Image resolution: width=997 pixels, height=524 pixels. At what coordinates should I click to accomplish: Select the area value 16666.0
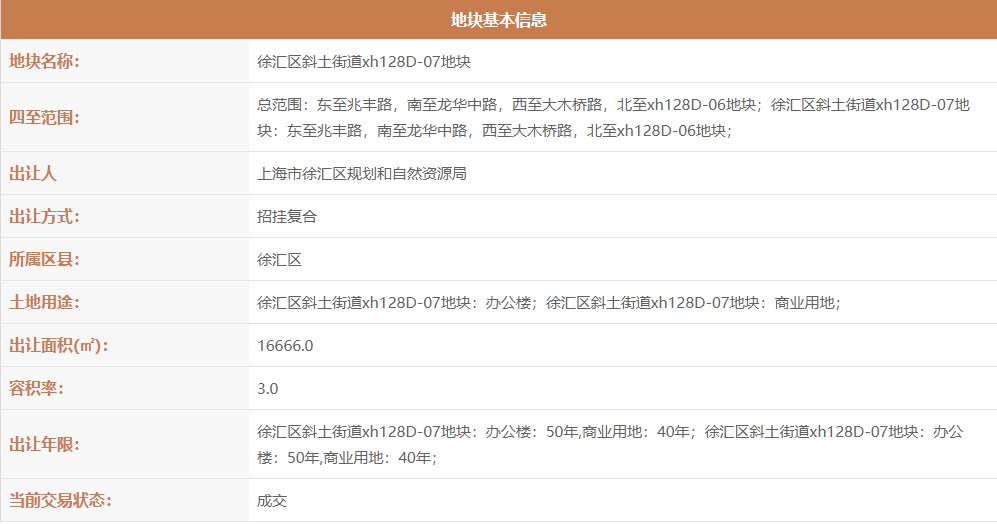(x=285, y=345)
